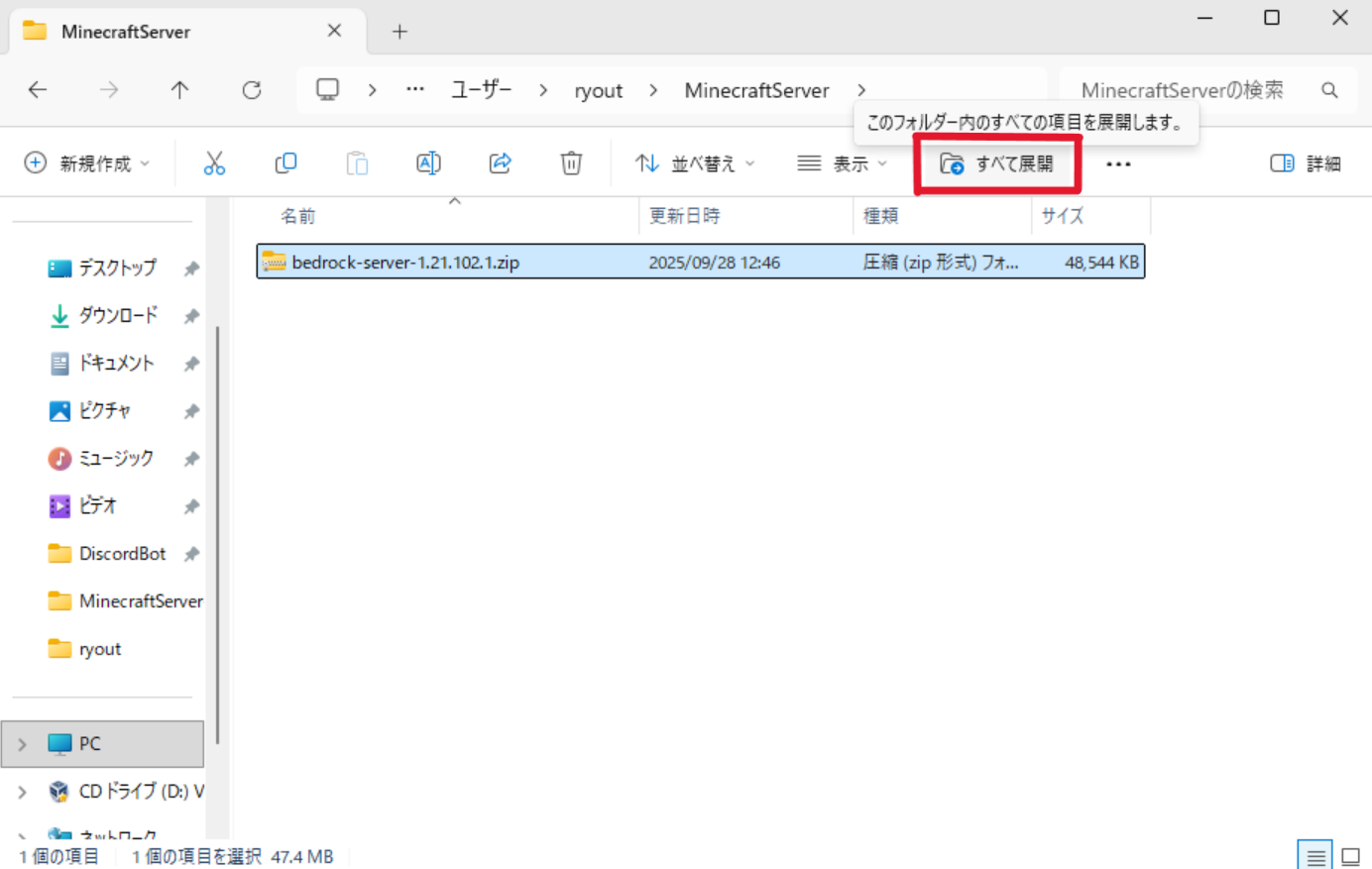Switch to details list view layout

pyautogui.click(x=1315, y=856)
